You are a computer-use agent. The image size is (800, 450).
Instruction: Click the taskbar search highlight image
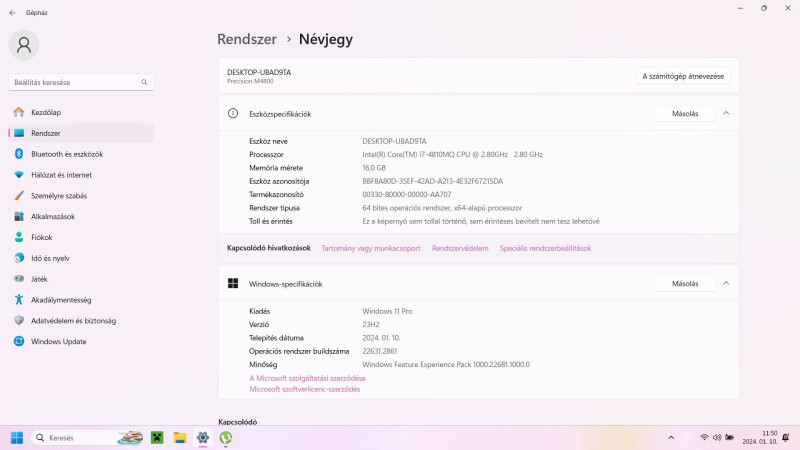(x=130, y=438)
